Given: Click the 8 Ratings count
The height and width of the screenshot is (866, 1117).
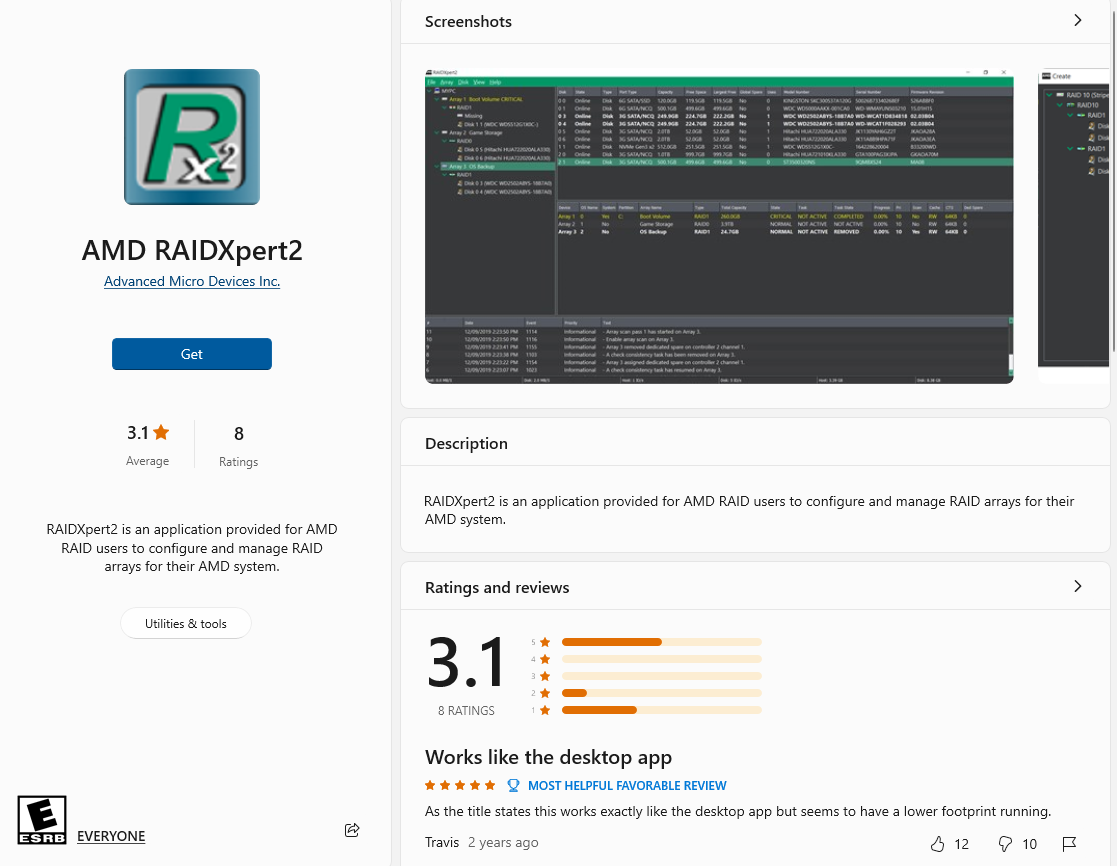Looking at the screenshot, I should coord(238,445).
